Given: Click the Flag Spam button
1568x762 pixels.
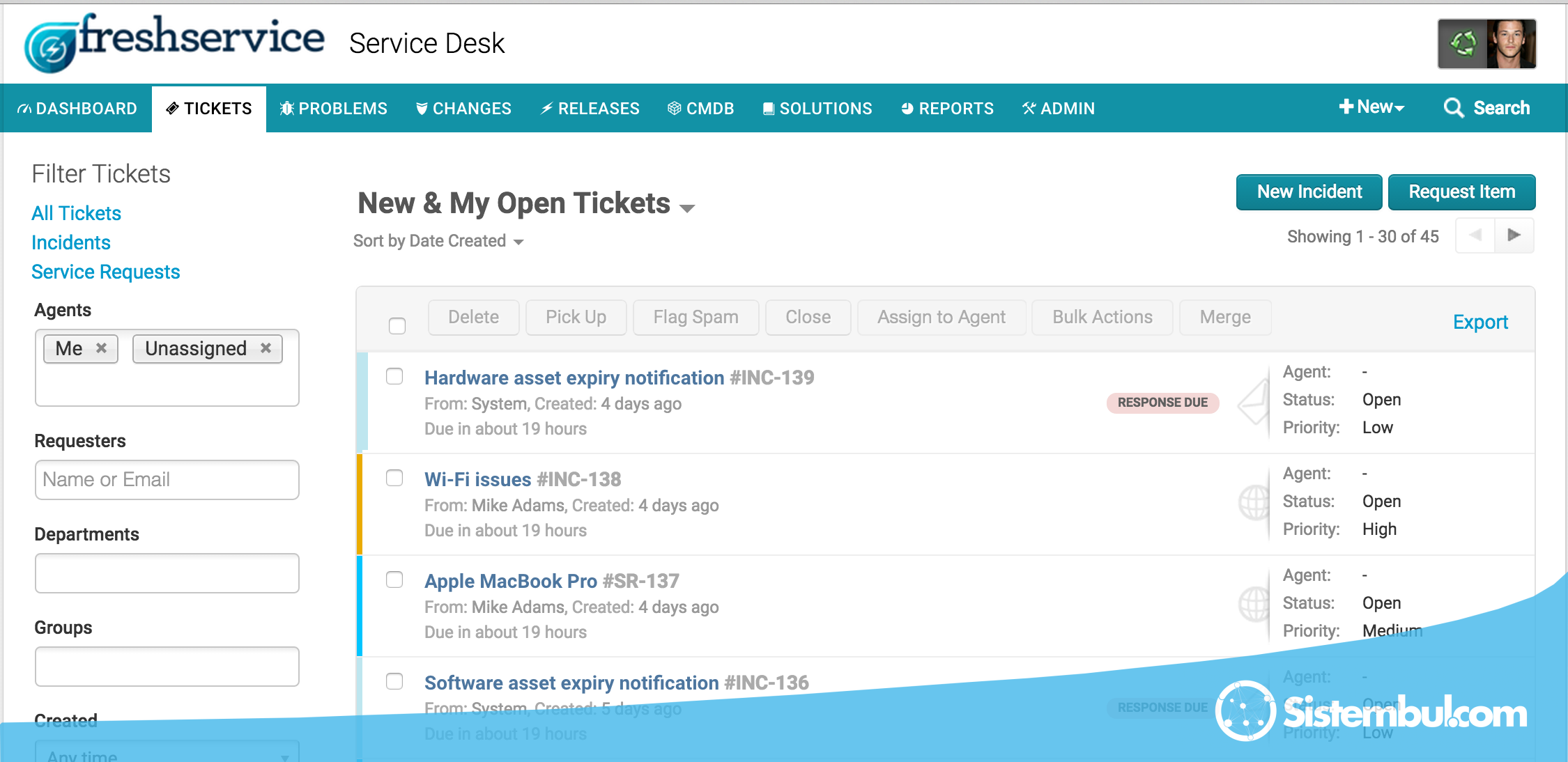Looking at the screenshot, I should pyautogui.click(x=695, y=317).
